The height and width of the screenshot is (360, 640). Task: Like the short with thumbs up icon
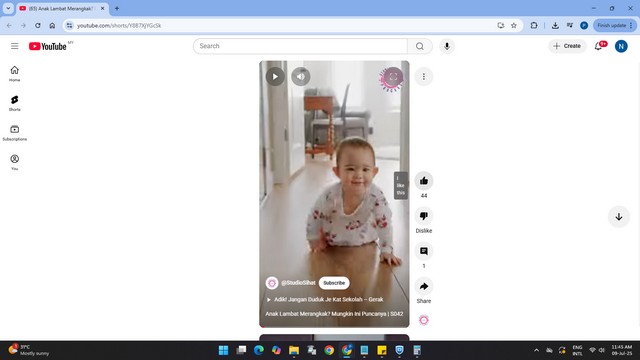tap(424, 181)
